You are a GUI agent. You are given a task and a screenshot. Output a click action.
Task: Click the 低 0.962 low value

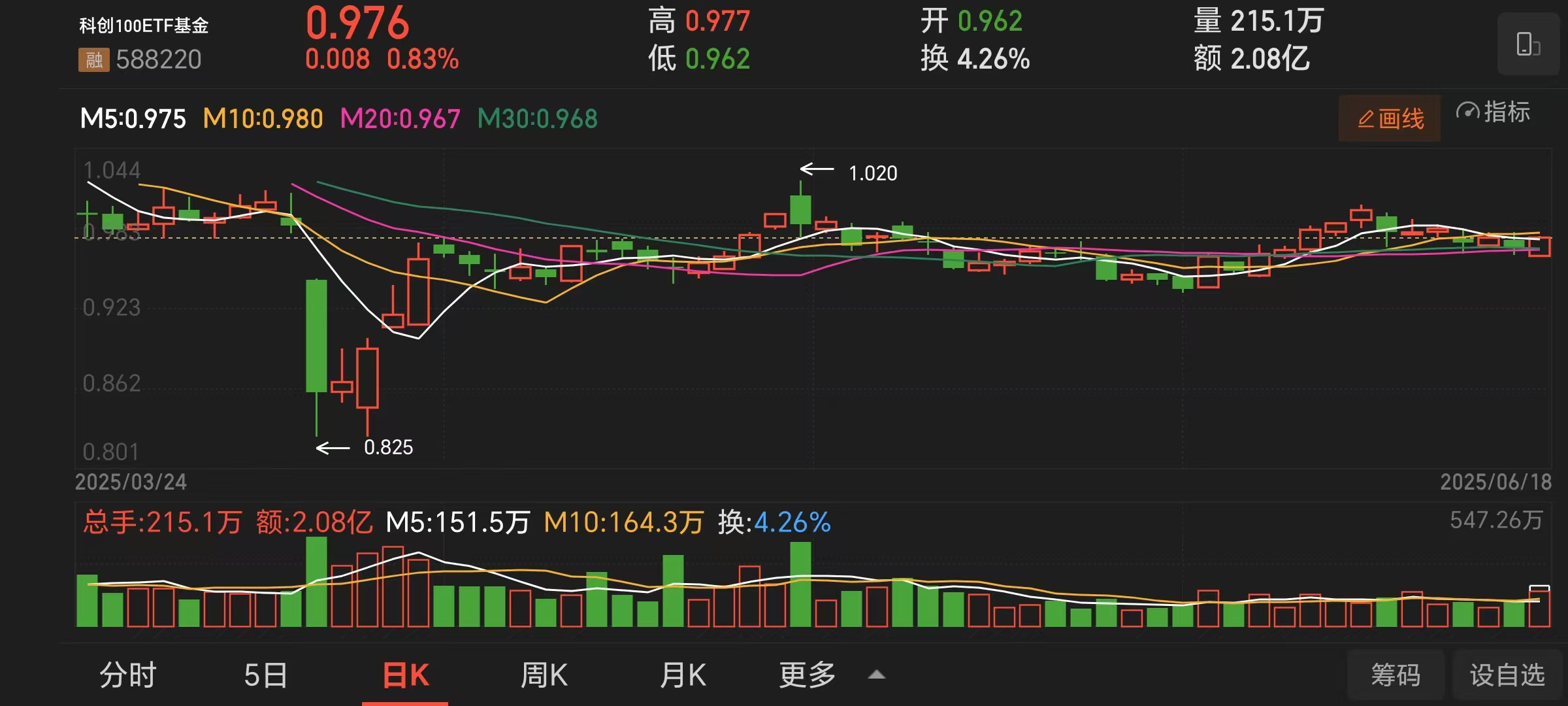[x=699, y=59]
